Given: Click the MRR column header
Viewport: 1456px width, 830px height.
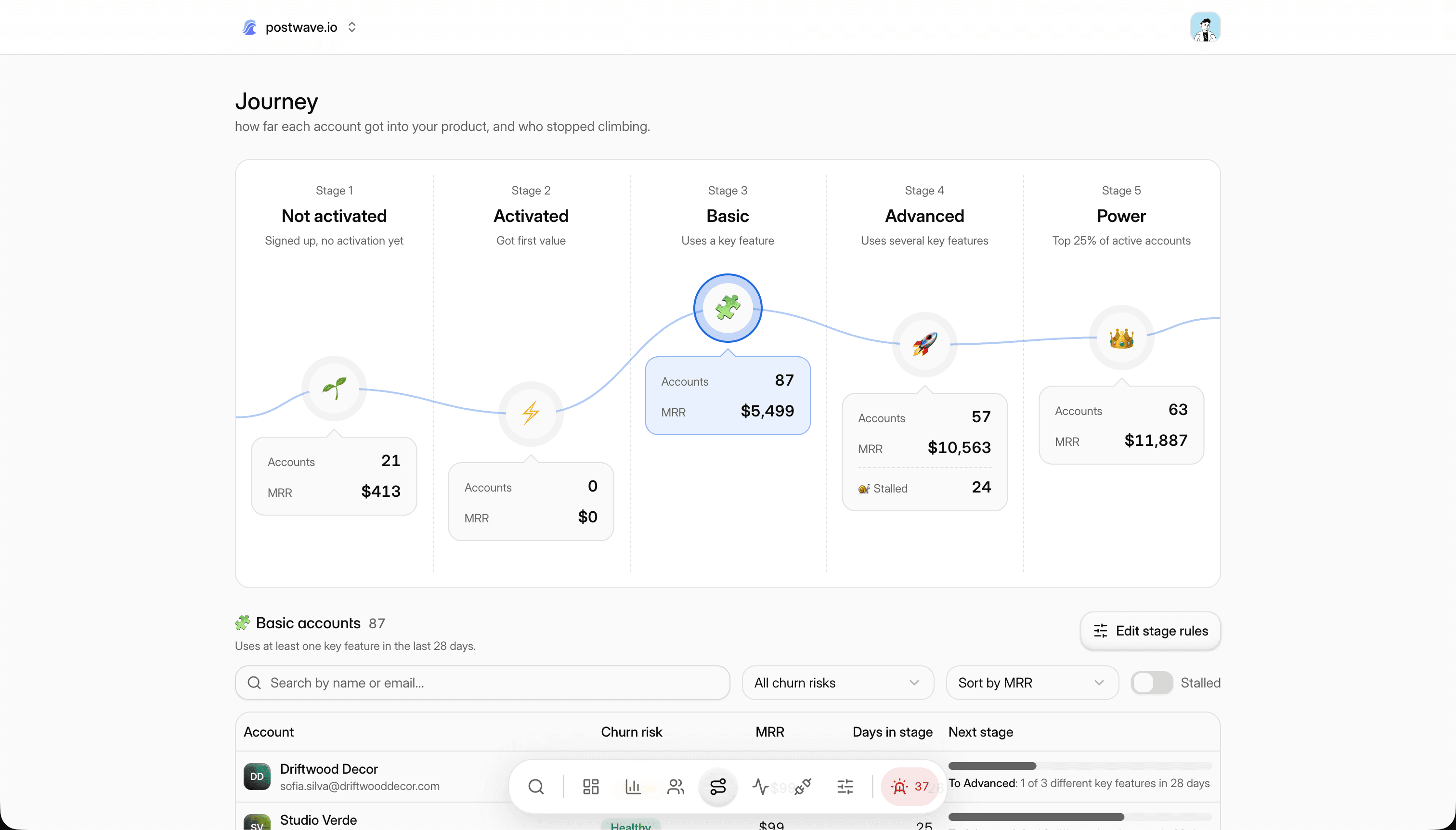Looking at the screenshot, I should pos(769,732).
